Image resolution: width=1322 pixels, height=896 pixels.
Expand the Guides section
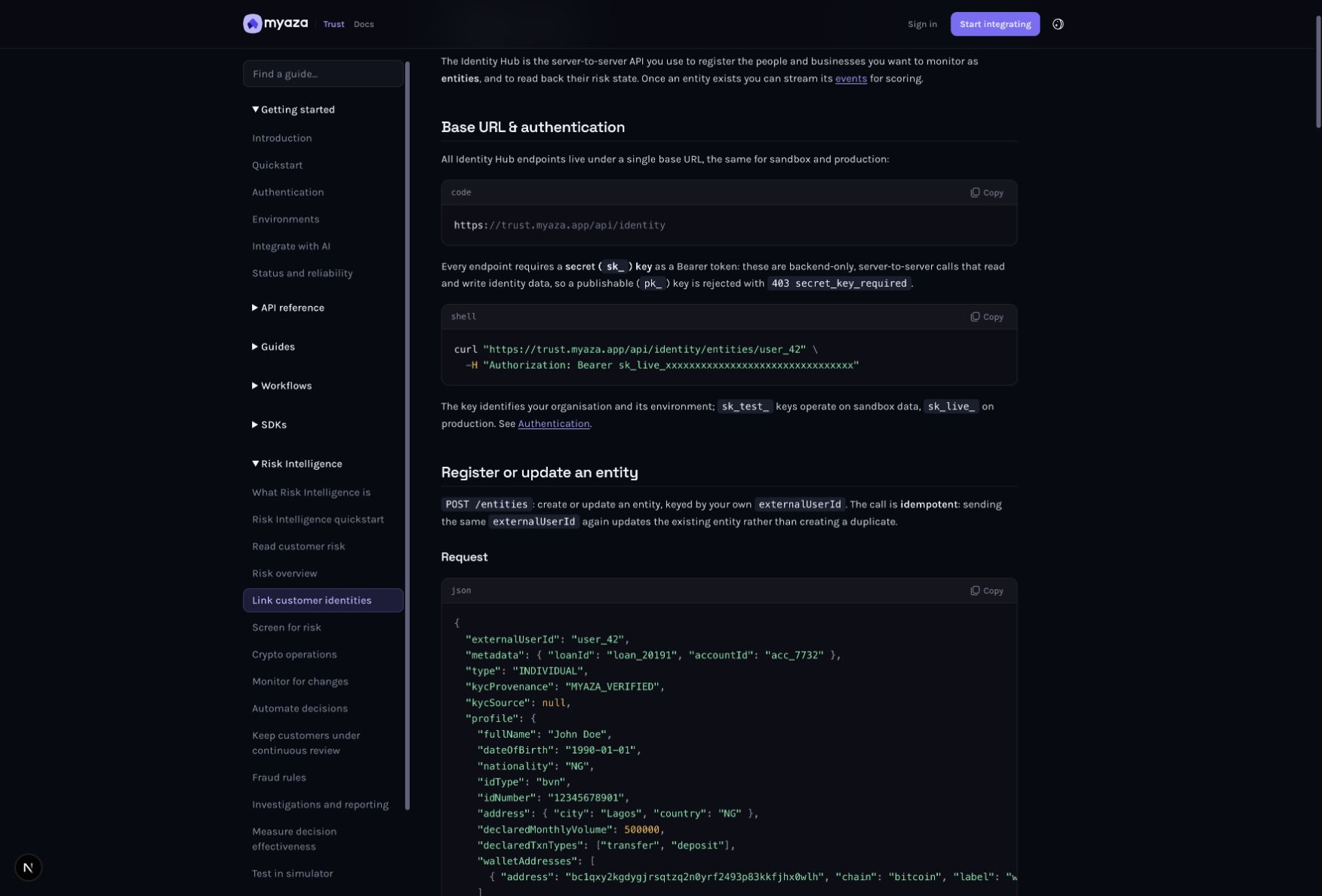click(273, 347)
